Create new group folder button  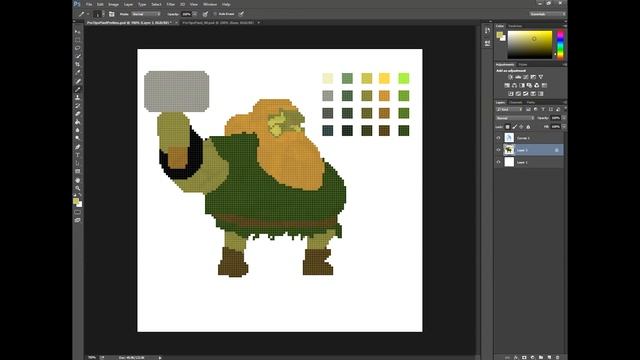coord(541,357)
